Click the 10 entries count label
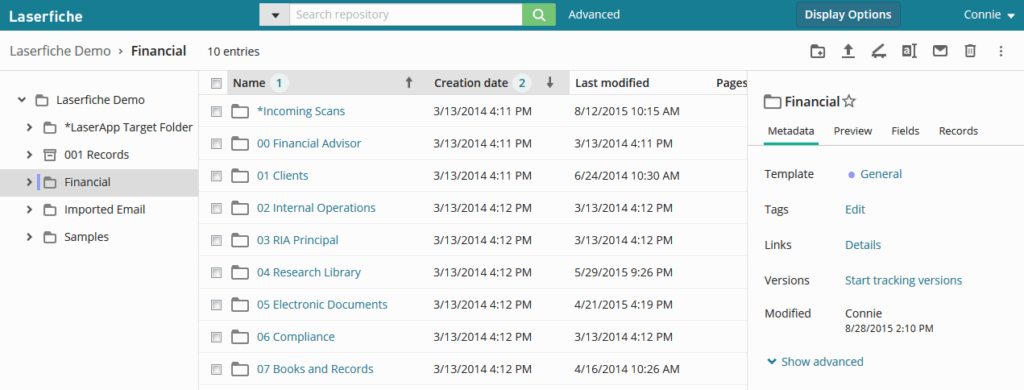The image size is (1024, 390). 233,52
